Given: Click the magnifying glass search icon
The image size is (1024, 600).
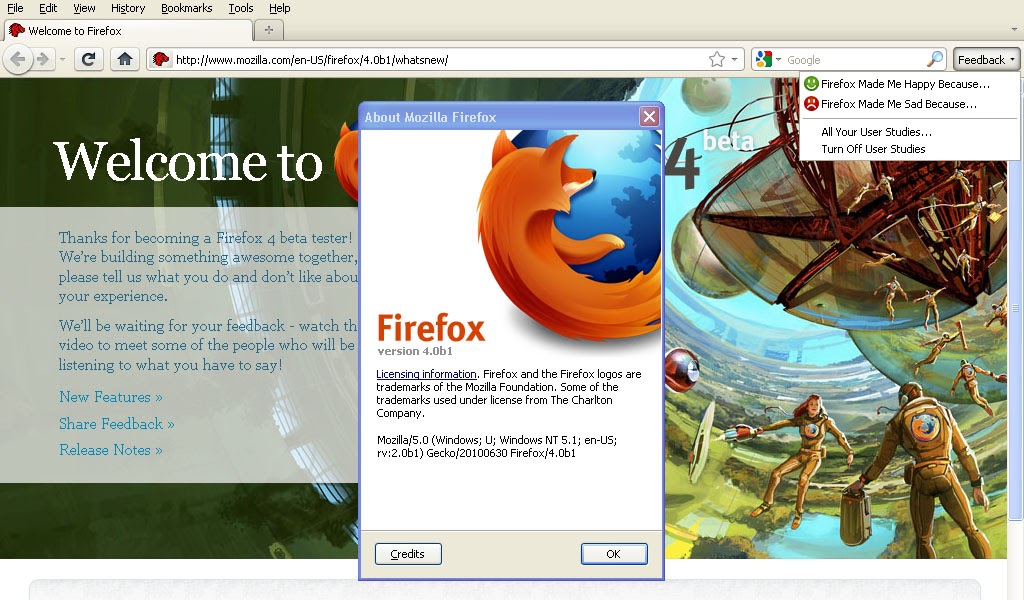Looking at the screenshot, I should 935,59.
